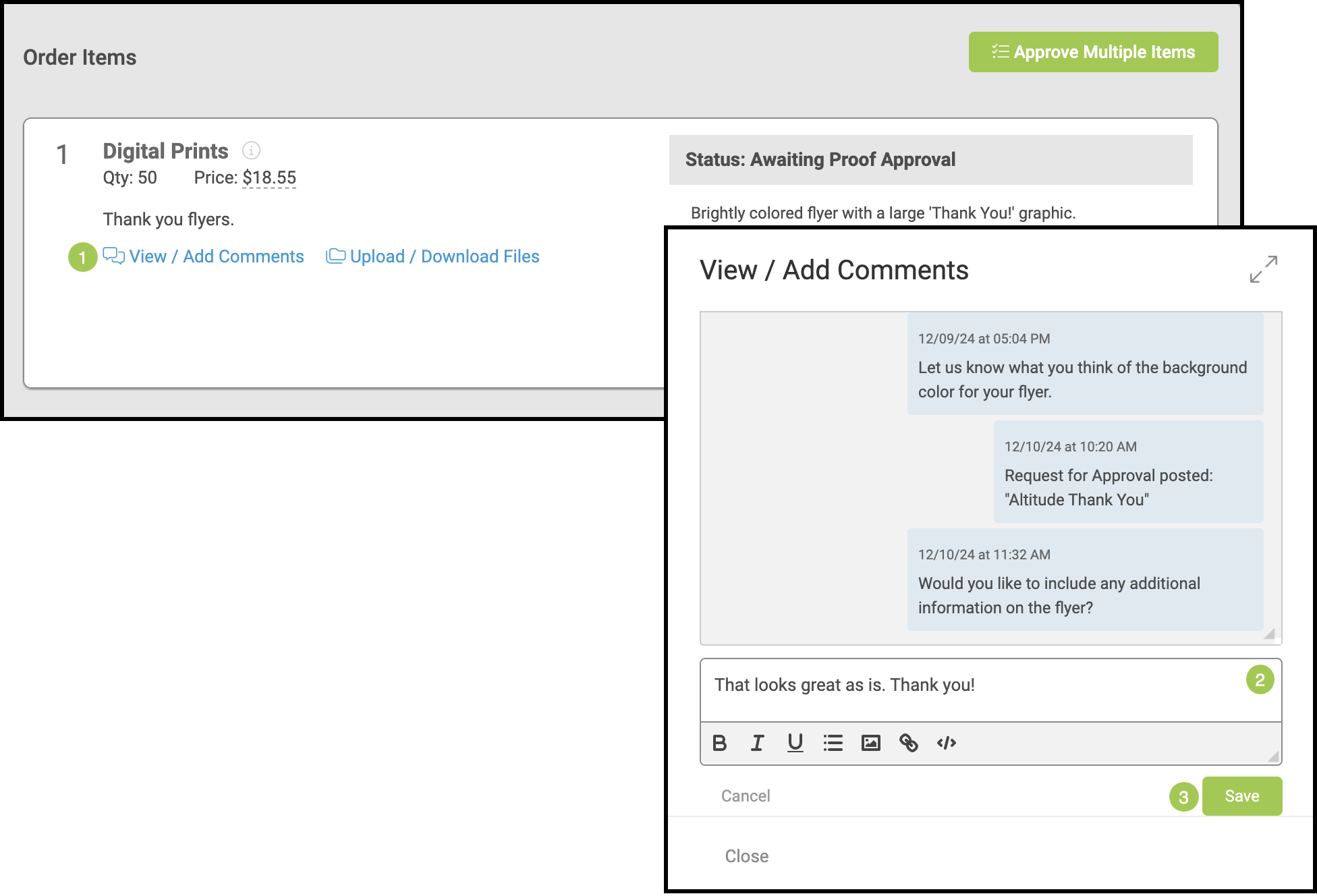Close the comments dialog
Viewport: 1317px width, 896px height.
[x=746, y=856]
